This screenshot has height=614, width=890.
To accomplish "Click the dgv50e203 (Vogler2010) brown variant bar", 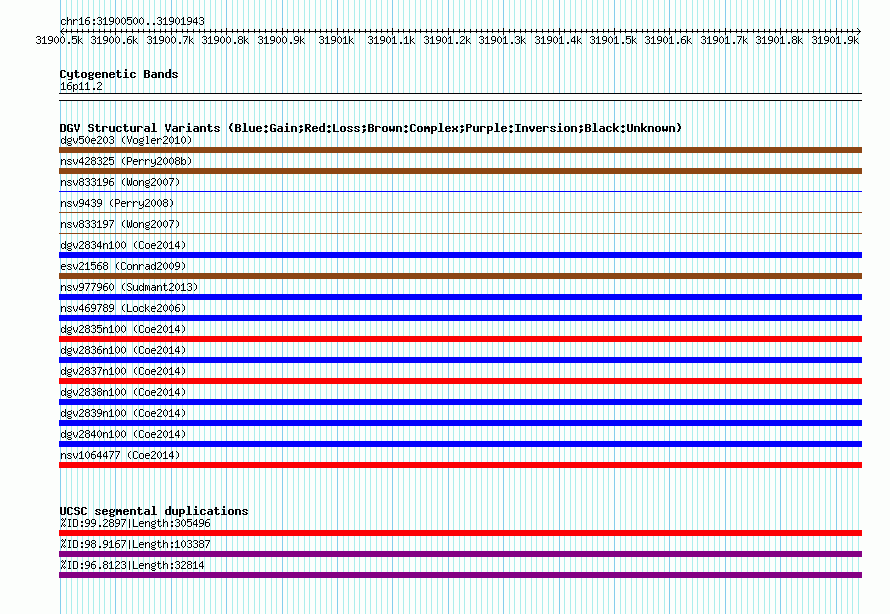I will [x=460, y=150].
